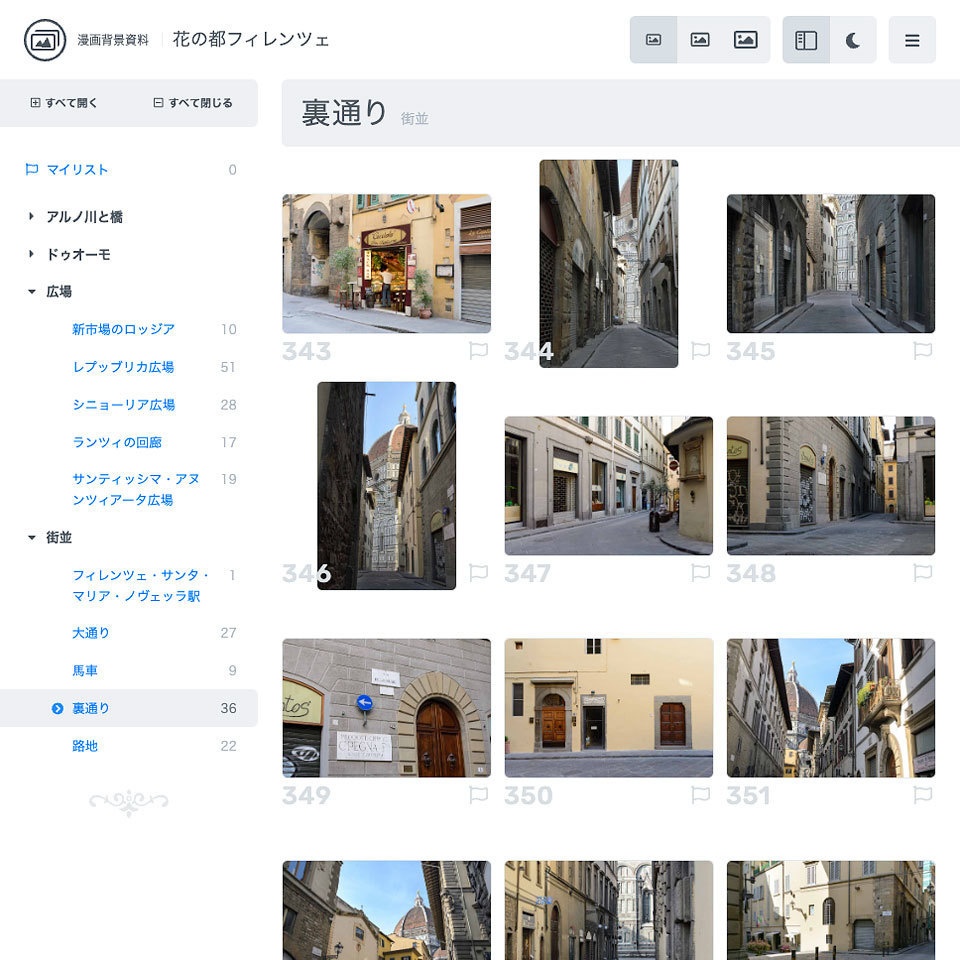The image size is (960, 960).
Task: Collapse the 街並 category
Action: click(30, 537)
